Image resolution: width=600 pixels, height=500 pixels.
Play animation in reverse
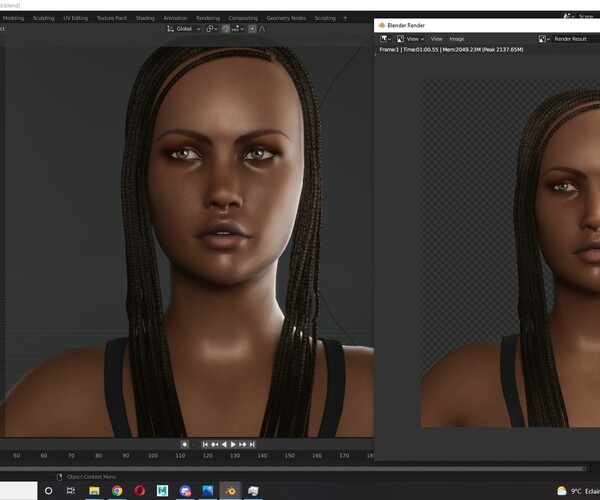(224, 444)
